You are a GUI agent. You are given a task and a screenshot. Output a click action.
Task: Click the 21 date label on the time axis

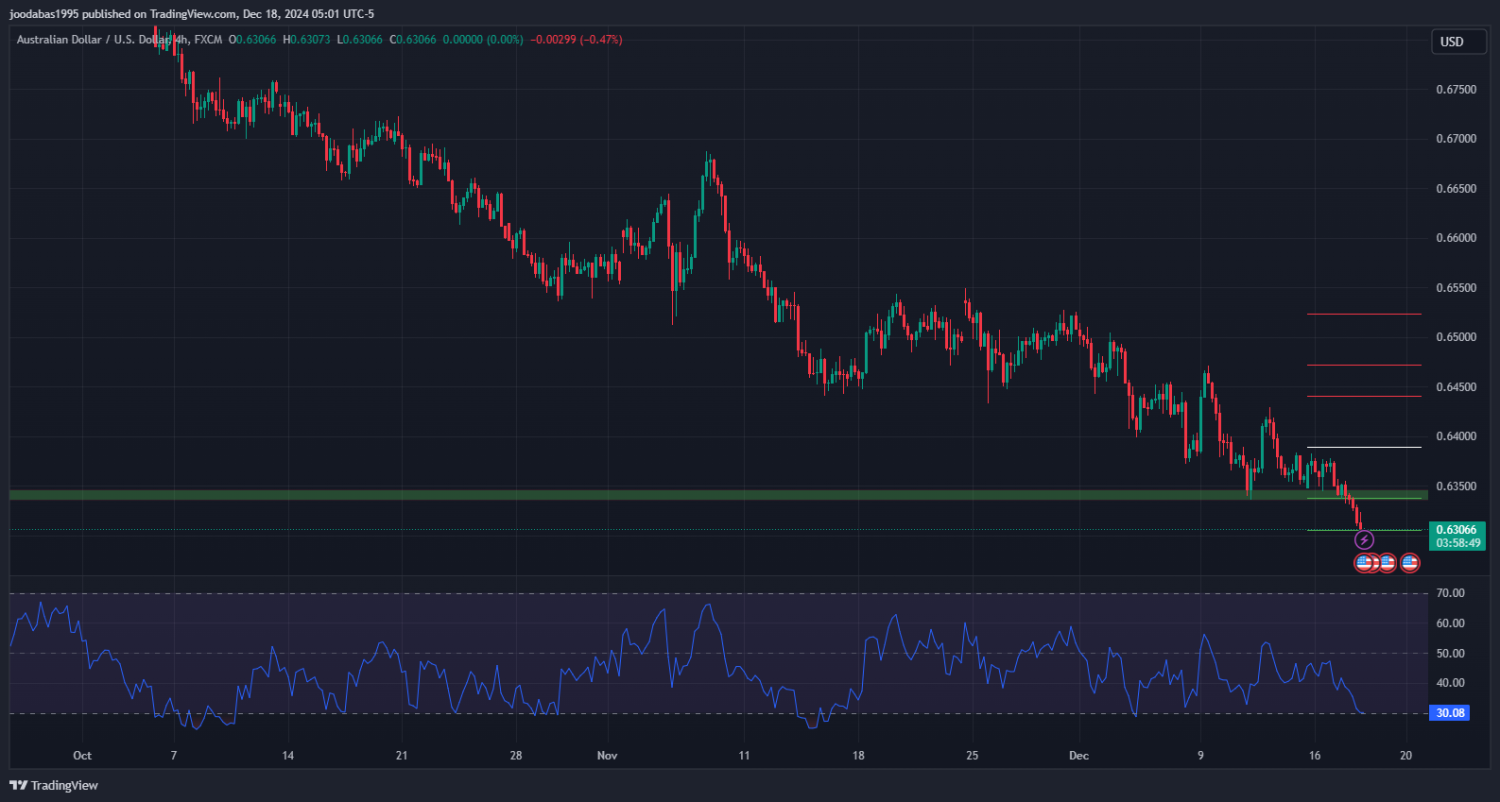(401, 755)
